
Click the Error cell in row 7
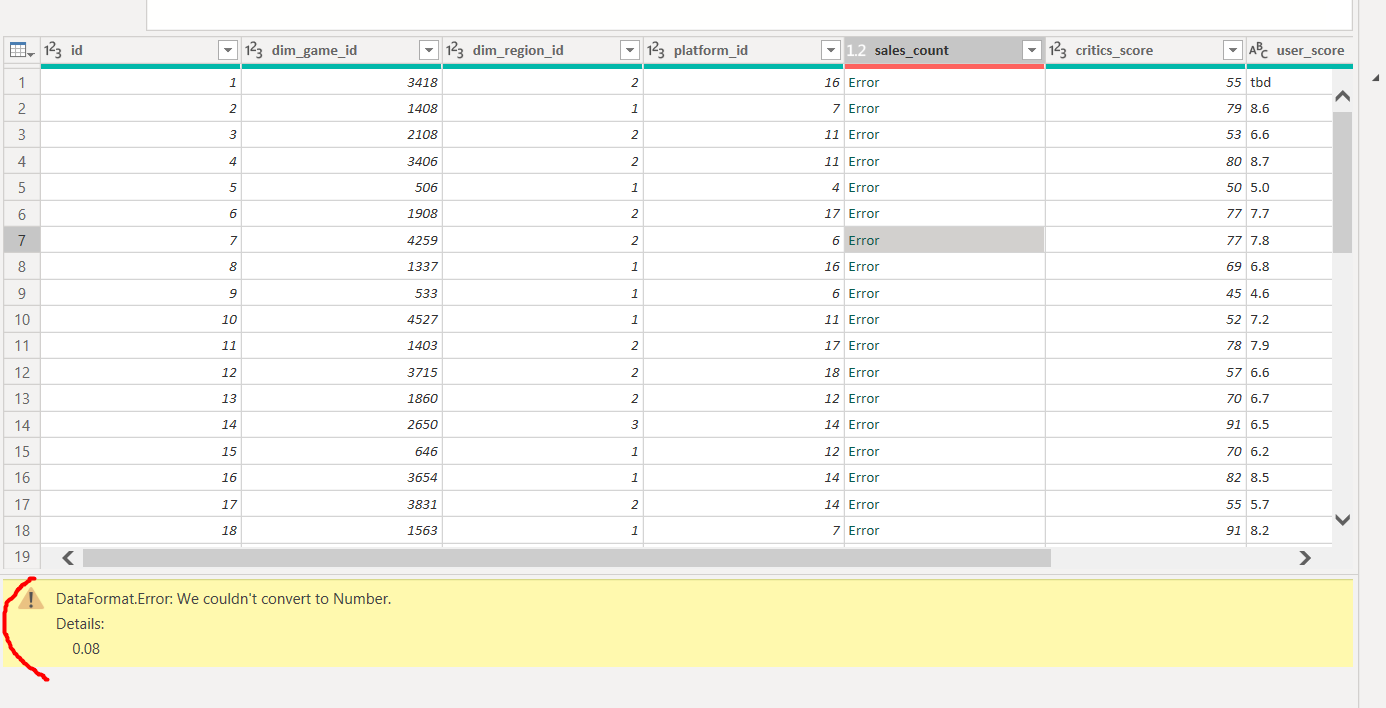pyautogui.click(x=944, y=240)
